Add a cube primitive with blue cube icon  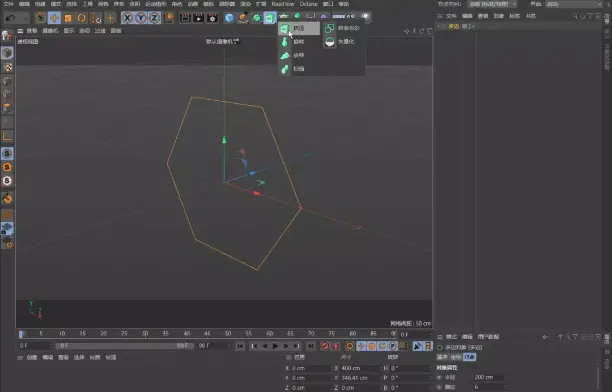[x=229, y=18]
